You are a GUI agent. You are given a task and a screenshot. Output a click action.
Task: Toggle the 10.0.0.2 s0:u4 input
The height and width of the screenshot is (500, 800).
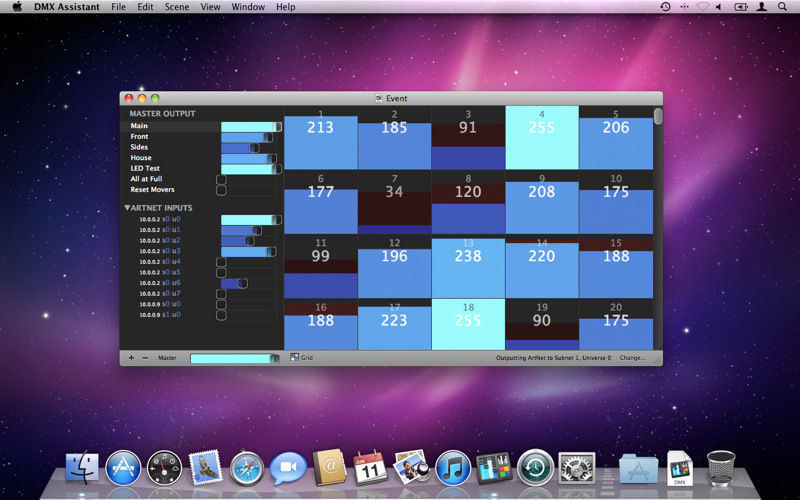pos(221,262)
